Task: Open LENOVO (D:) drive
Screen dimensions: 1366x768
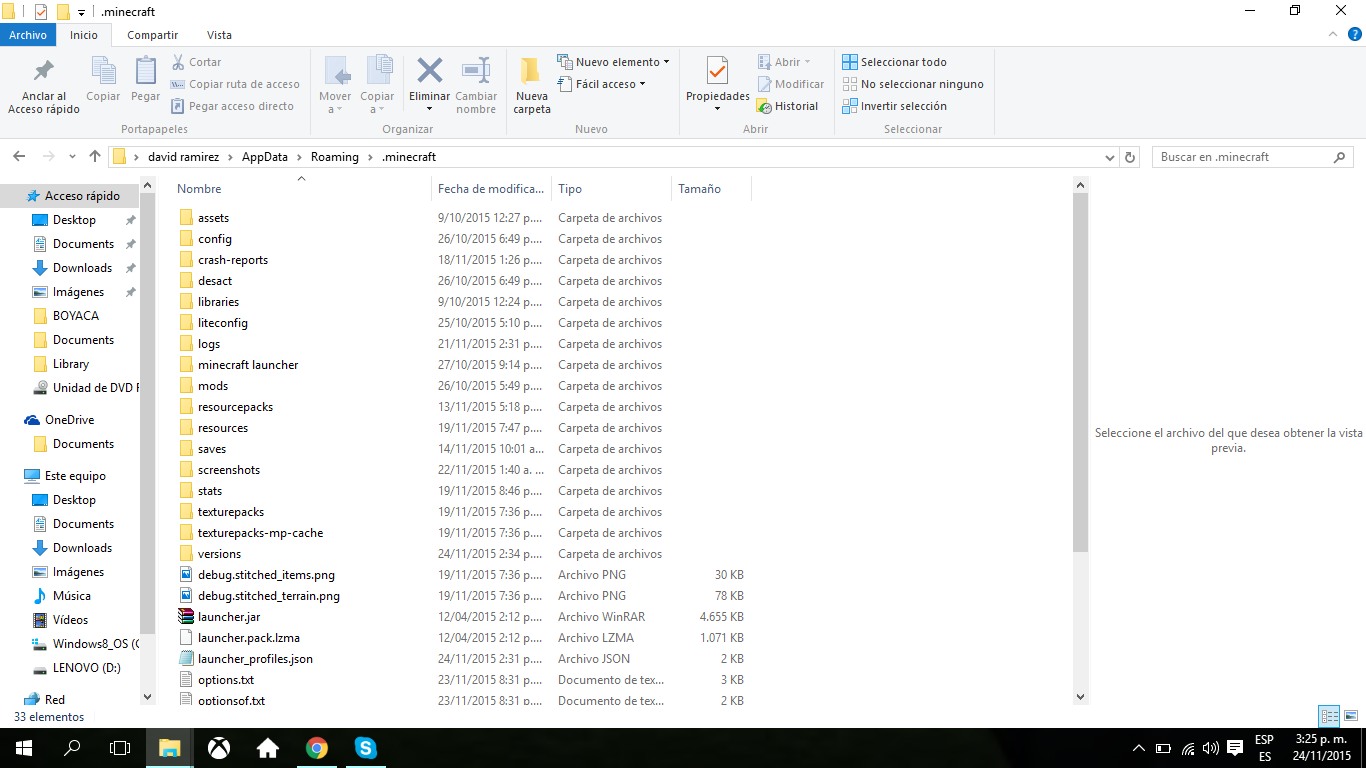Action: 86,668
